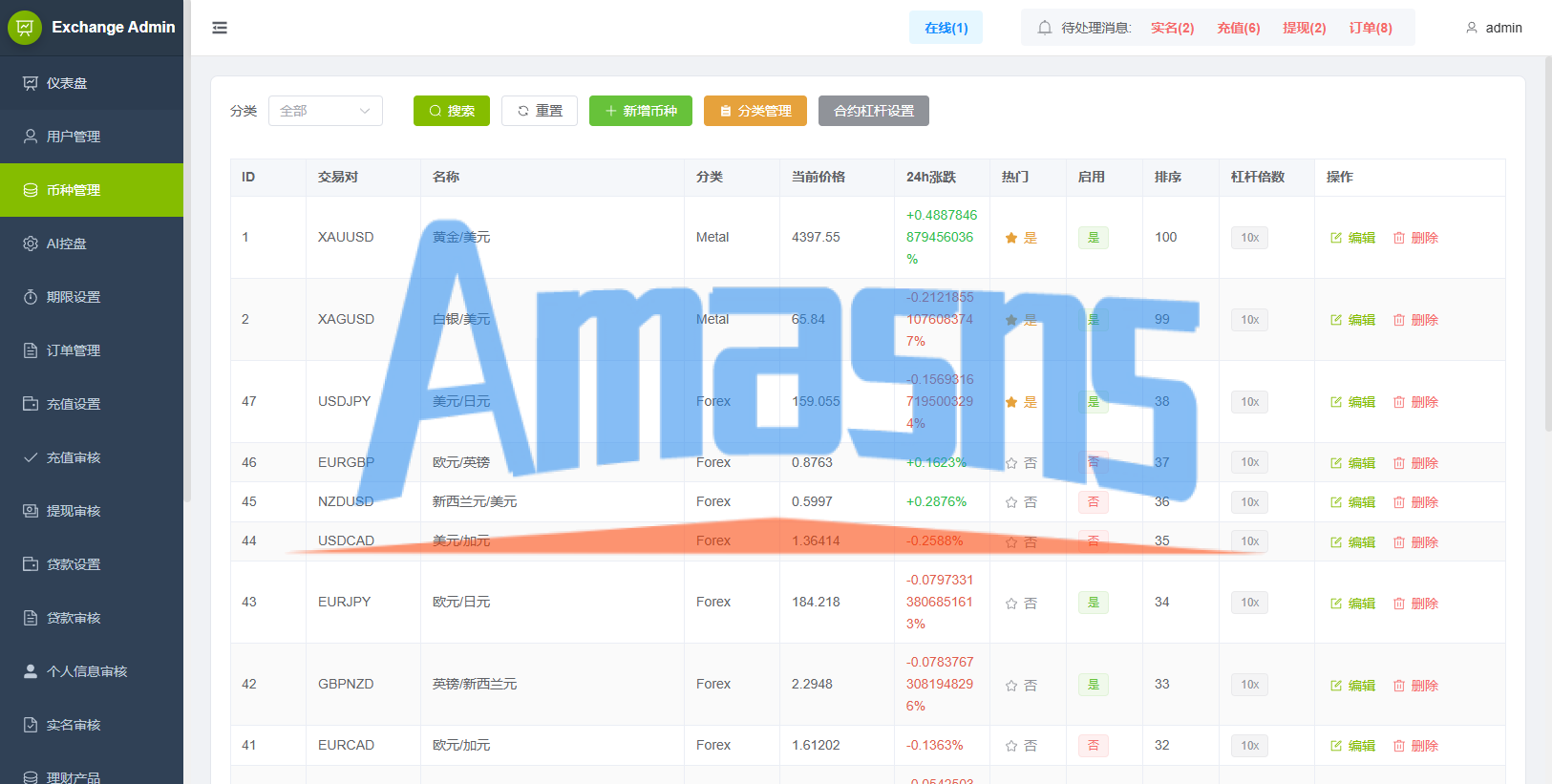This screenshot has height=784, width=1552.
Task: Go to 充值设置 in sidebar
Action: (x=92, y=404)
